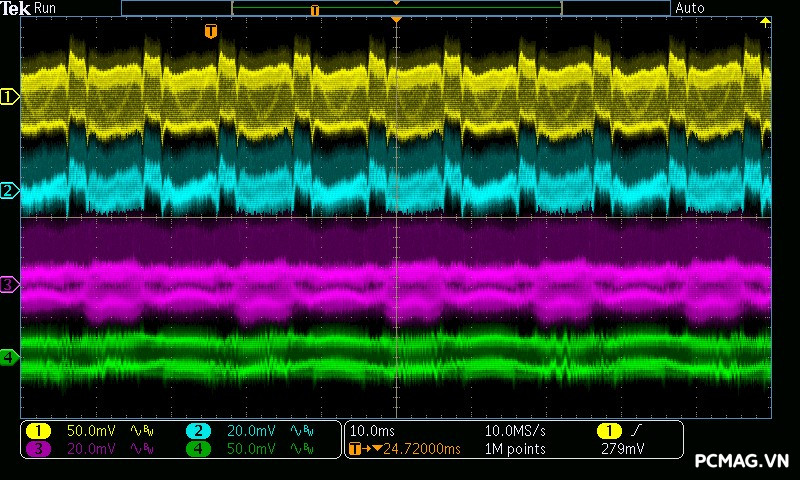Open the 1M points record length setting
Screen dimensions: 800x480
pyautogui.click(x=514, y=449)
